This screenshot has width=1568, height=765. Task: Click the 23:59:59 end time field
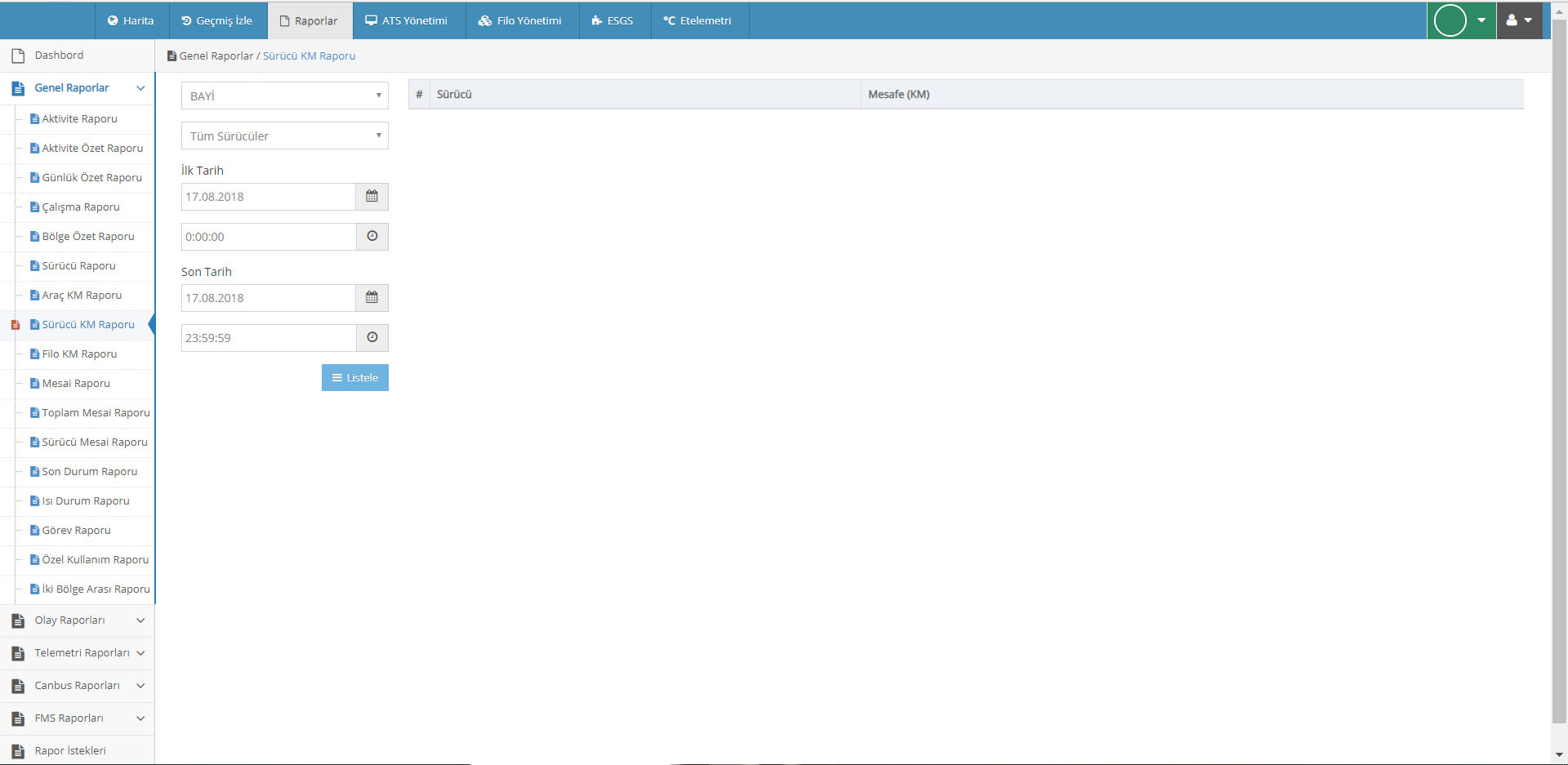coord(269,338)
